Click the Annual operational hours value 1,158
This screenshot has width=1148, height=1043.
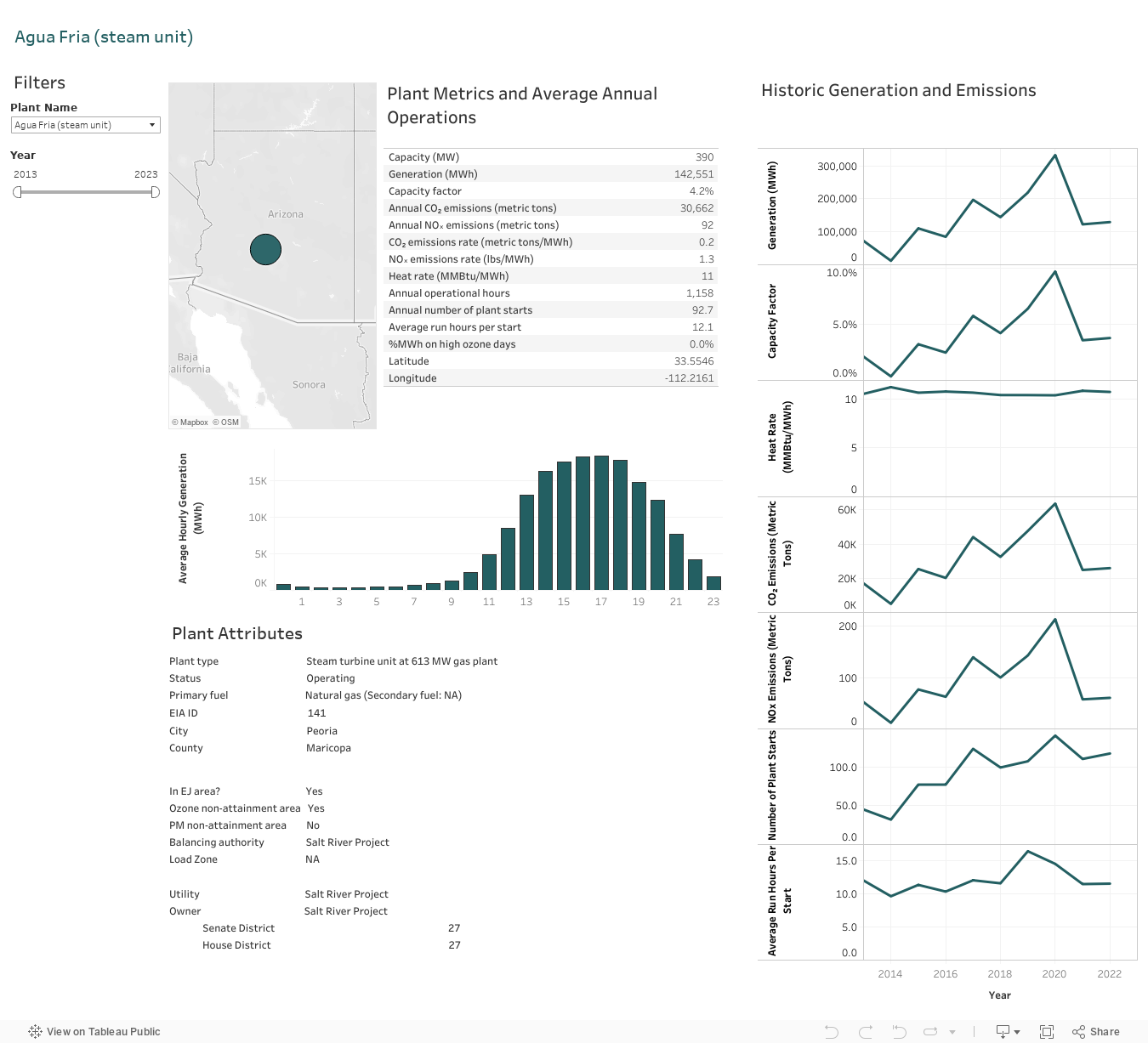[700, 293]
